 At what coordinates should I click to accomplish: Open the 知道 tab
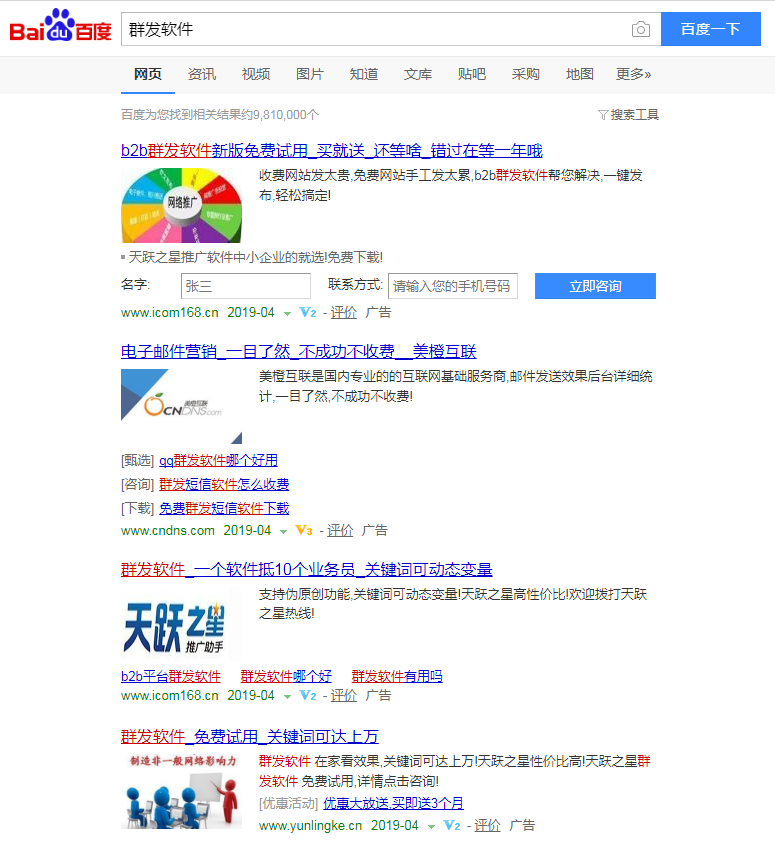[364, 74]
